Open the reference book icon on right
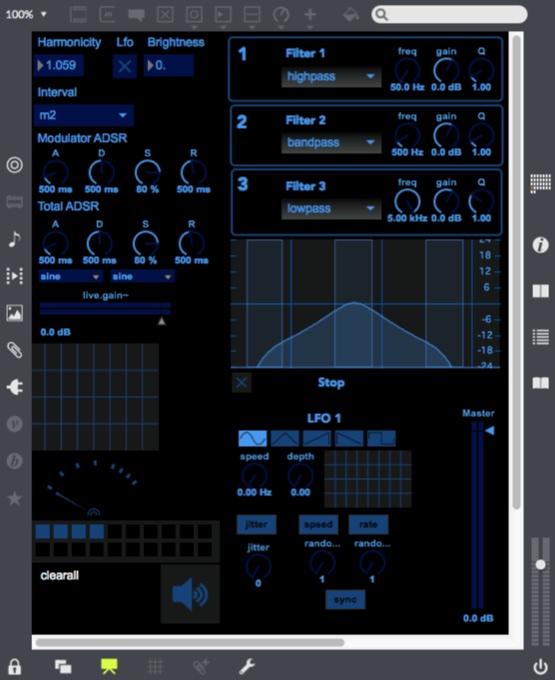 point(540,383)
